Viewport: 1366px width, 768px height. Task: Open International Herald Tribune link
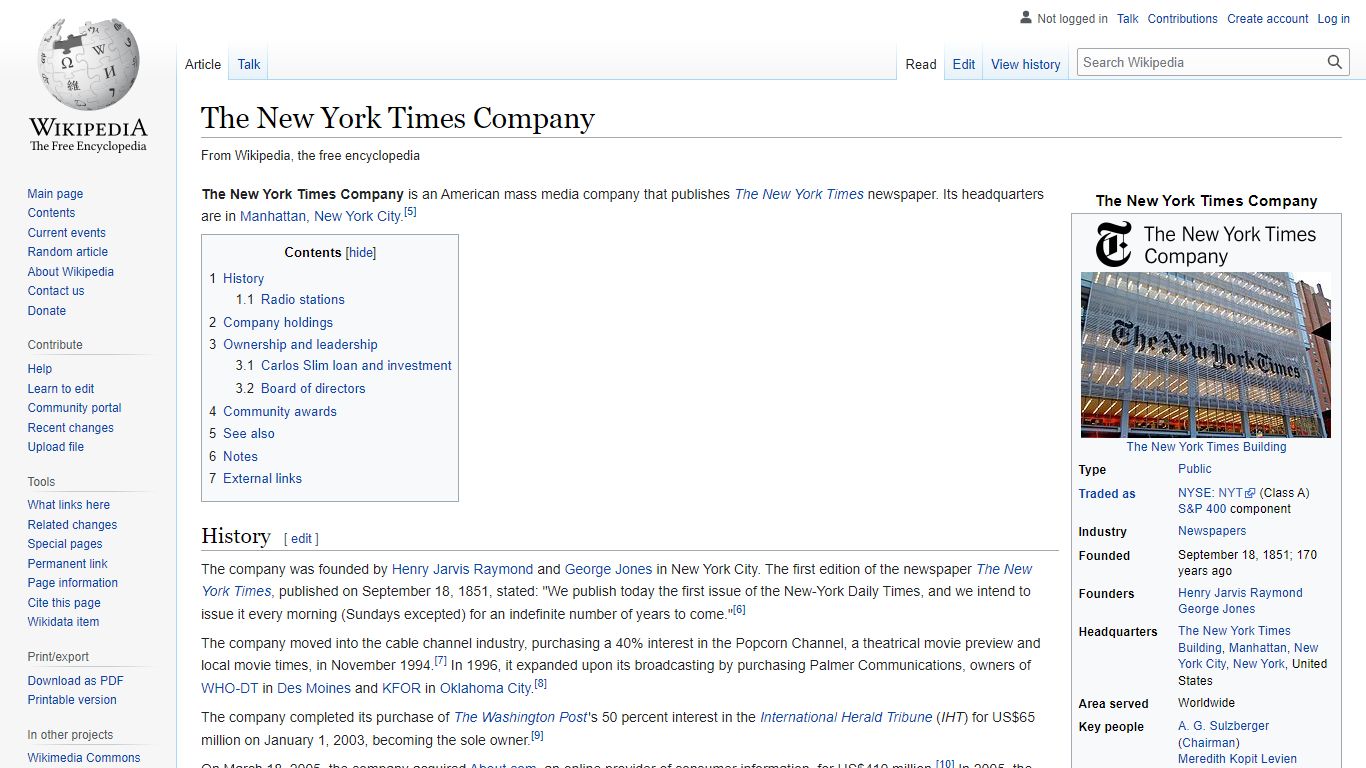coord(846,717)
